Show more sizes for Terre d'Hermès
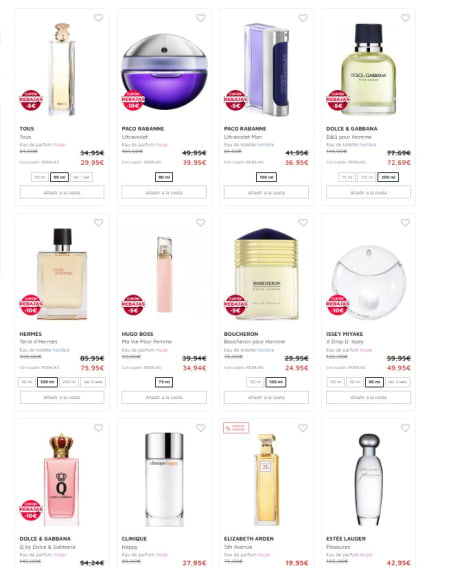 [93, 382]
